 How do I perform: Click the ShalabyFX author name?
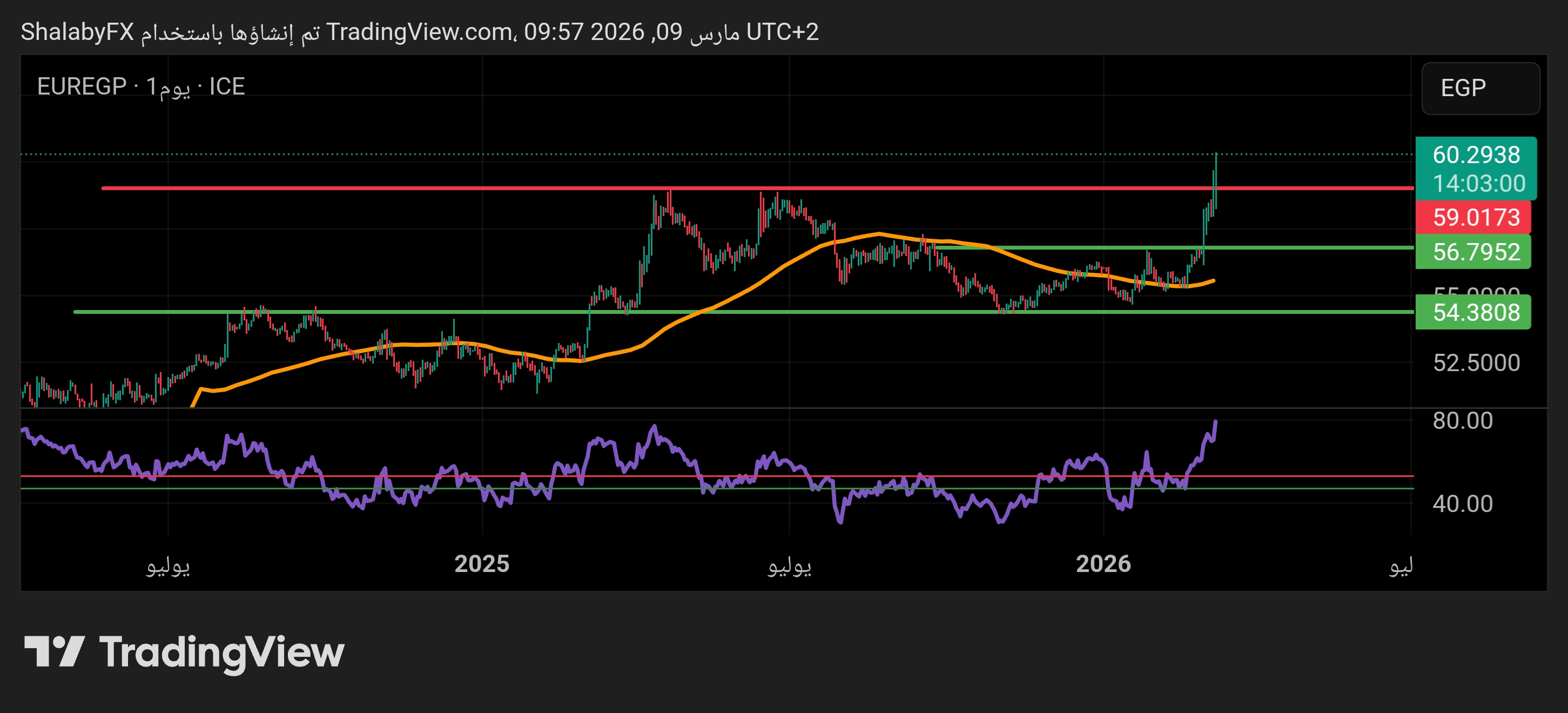[x=77, y=32]
